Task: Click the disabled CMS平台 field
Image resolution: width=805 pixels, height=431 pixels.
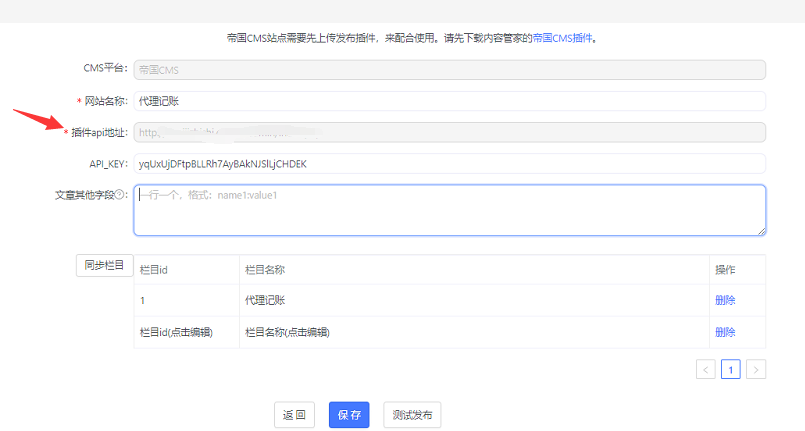Action: click(449, 70)
